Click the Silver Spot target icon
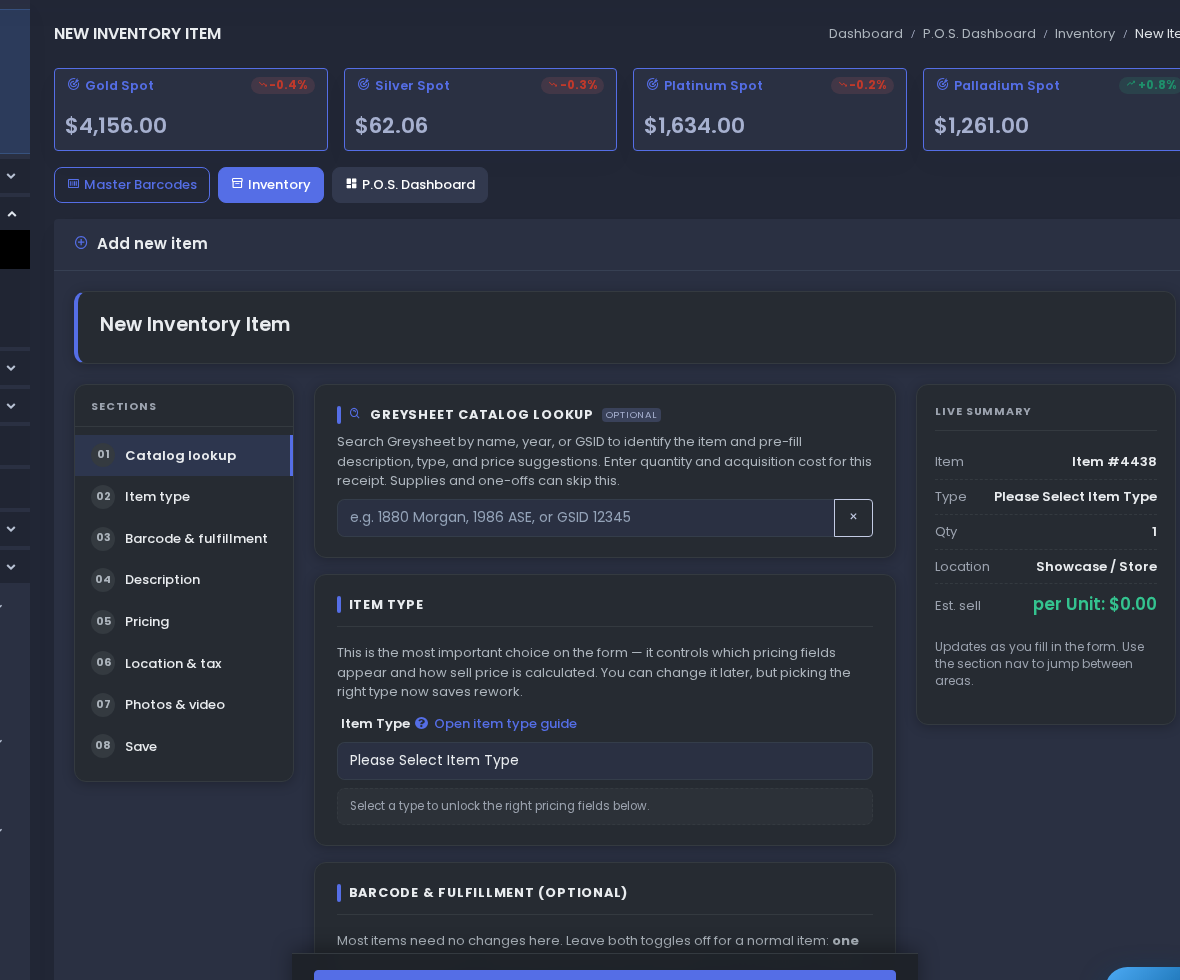The image size is (1180, 980). click(363, 84)
